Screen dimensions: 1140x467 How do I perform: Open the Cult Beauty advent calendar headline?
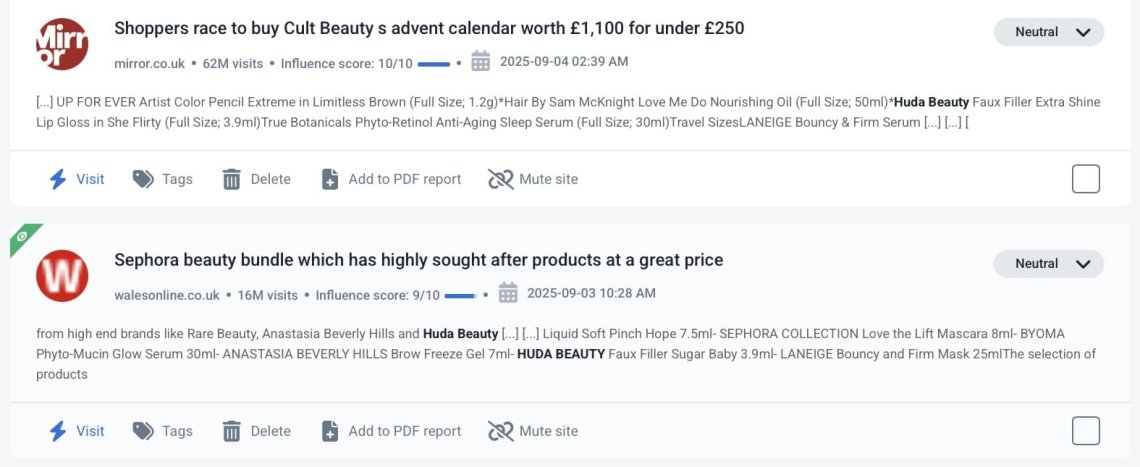(x=429, y=28)
